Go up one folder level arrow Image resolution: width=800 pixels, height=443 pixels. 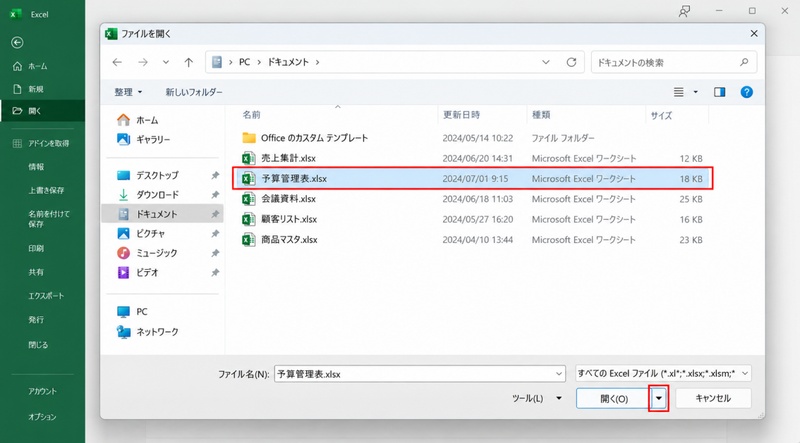(189, 62)
